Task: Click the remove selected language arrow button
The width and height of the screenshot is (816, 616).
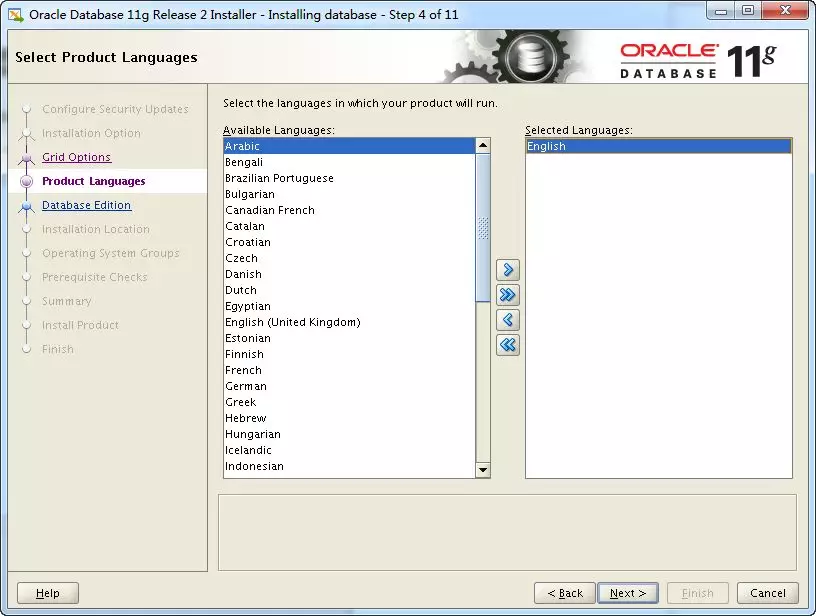Action: click(x=508, y=319)
